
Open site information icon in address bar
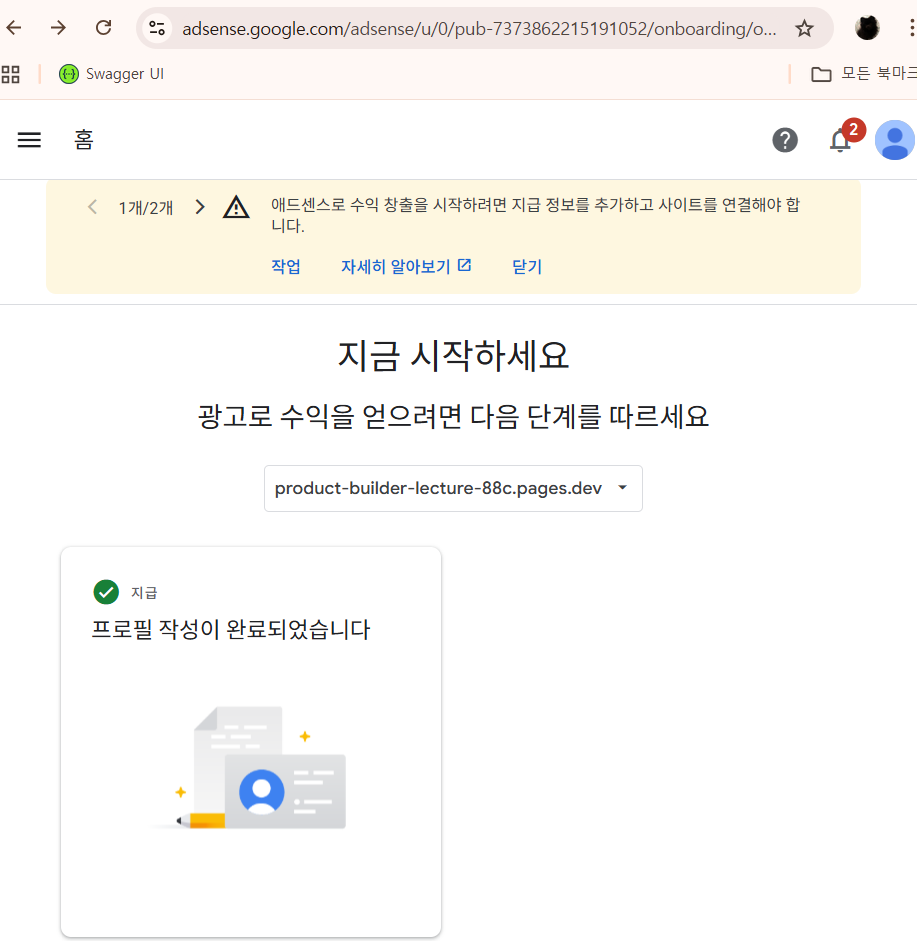click(157, 28)
